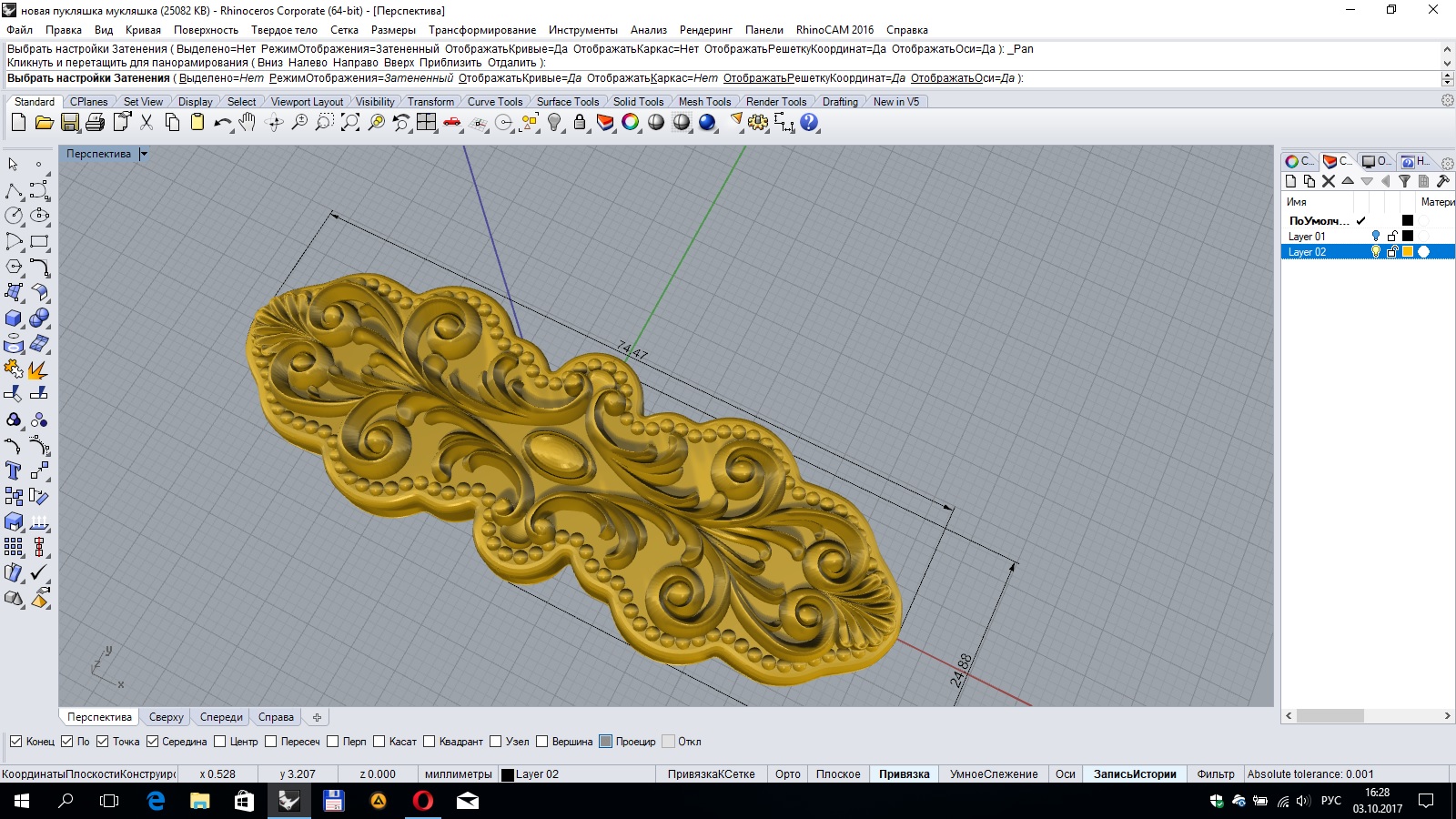Click the Undo arrow icon
This screenshot has height=819, width=1456.
(222, 123)
